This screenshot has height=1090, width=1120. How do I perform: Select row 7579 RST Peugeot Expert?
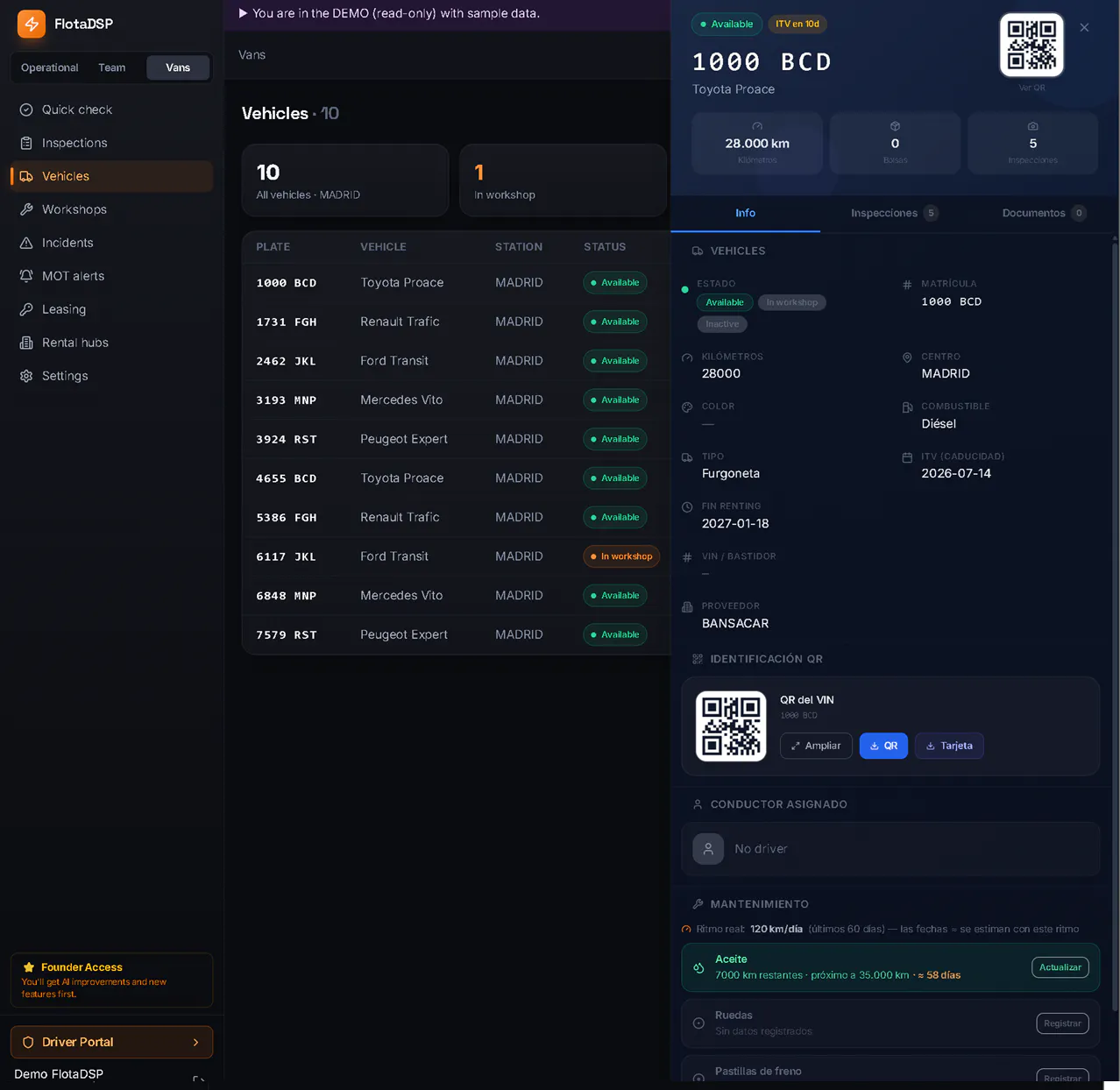pyautogui.click(x=456, y=634)
